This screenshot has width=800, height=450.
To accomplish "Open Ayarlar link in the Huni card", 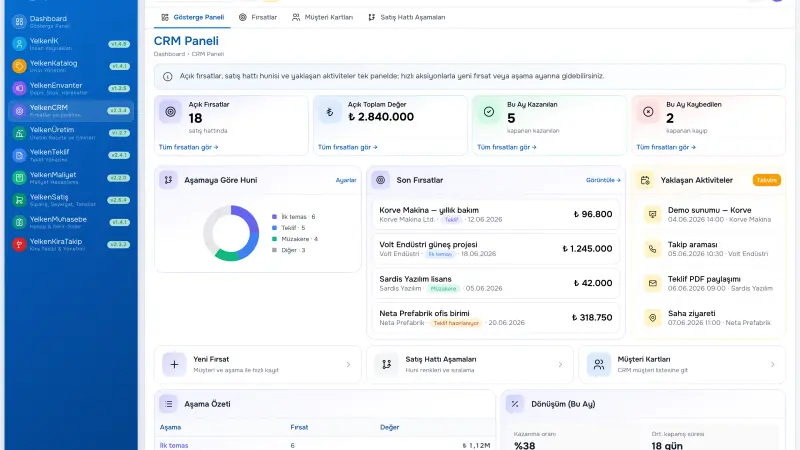I will click(x=346, y=180).
